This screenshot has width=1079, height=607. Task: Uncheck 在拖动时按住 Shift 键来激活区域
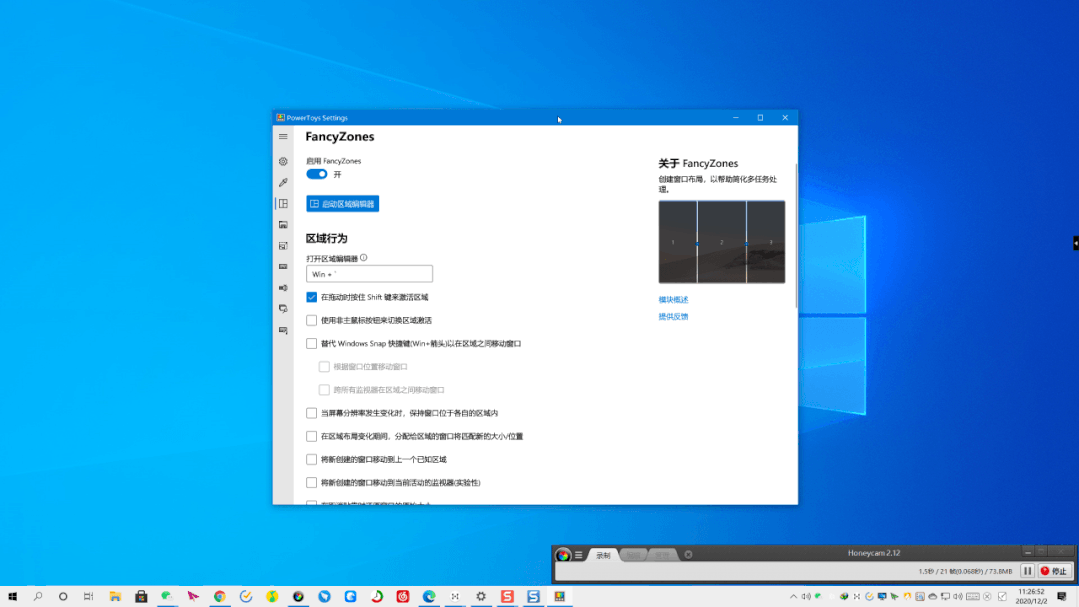[x=311, y=296]
